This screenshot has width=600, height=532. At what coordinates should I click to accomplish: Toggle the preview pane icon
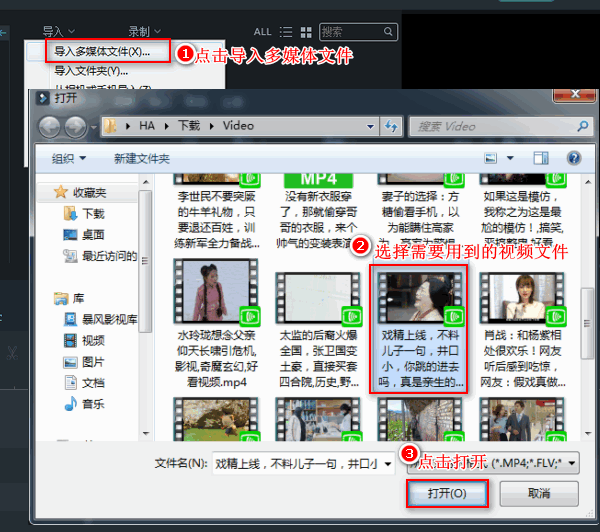(x=541, y=158)
